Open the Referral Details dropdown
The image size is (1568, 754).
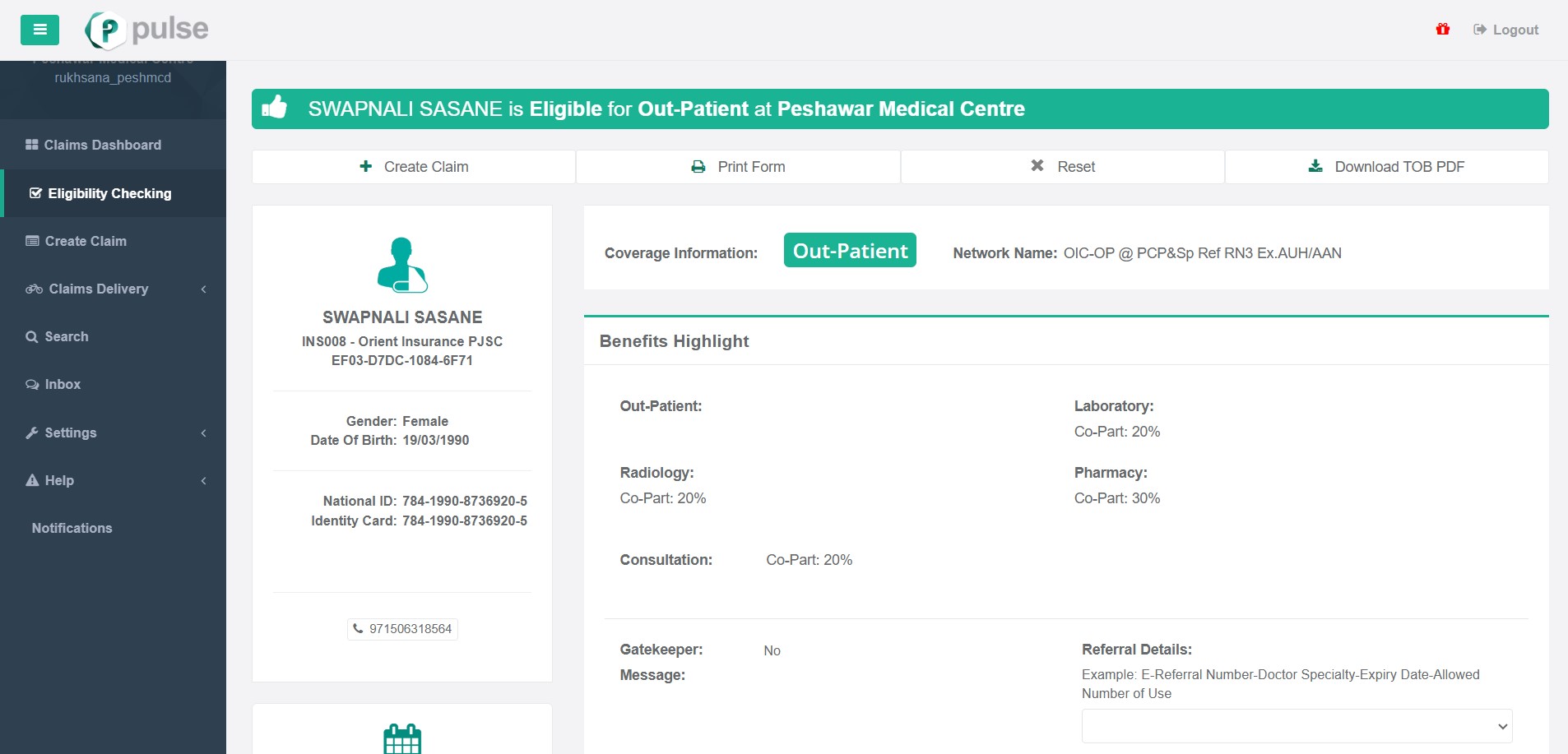click(1297, 726)
